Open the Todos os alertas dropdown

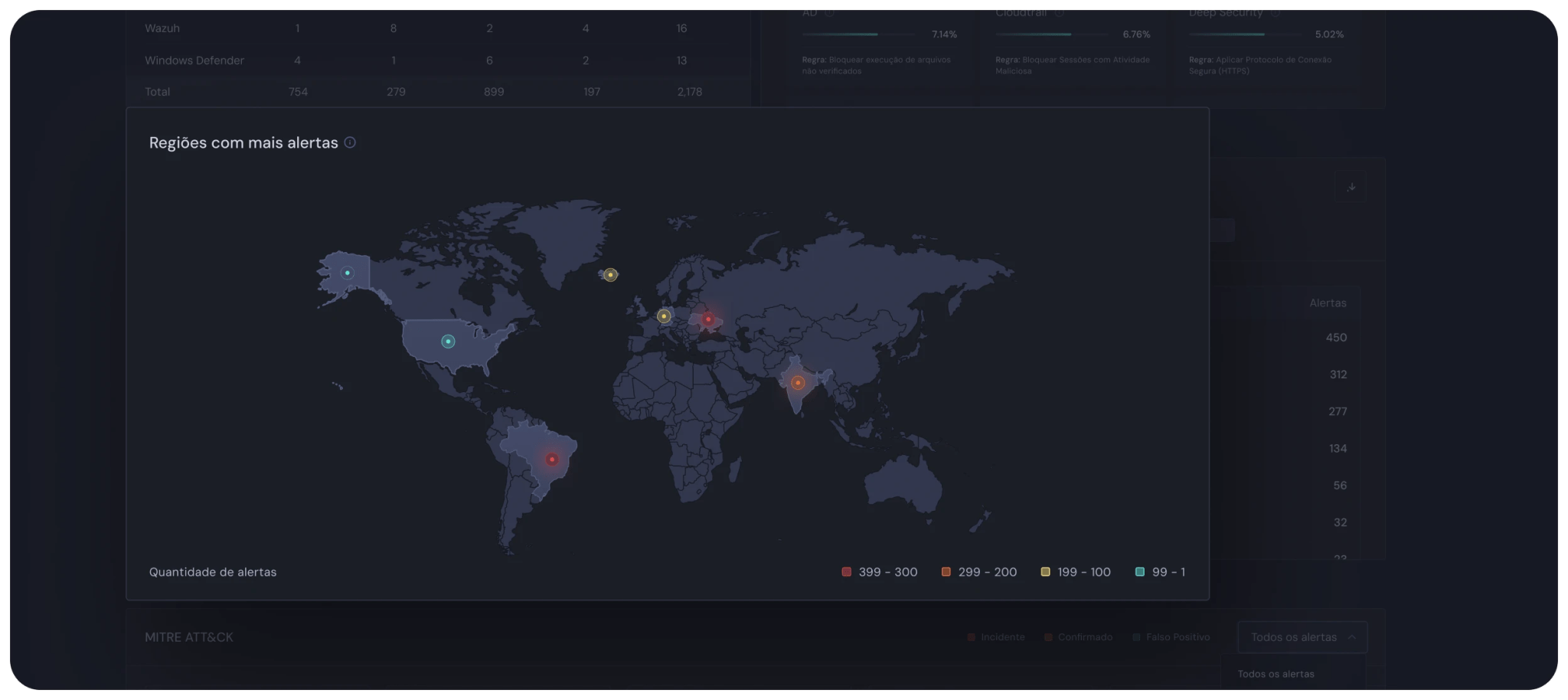(1294, 637)
